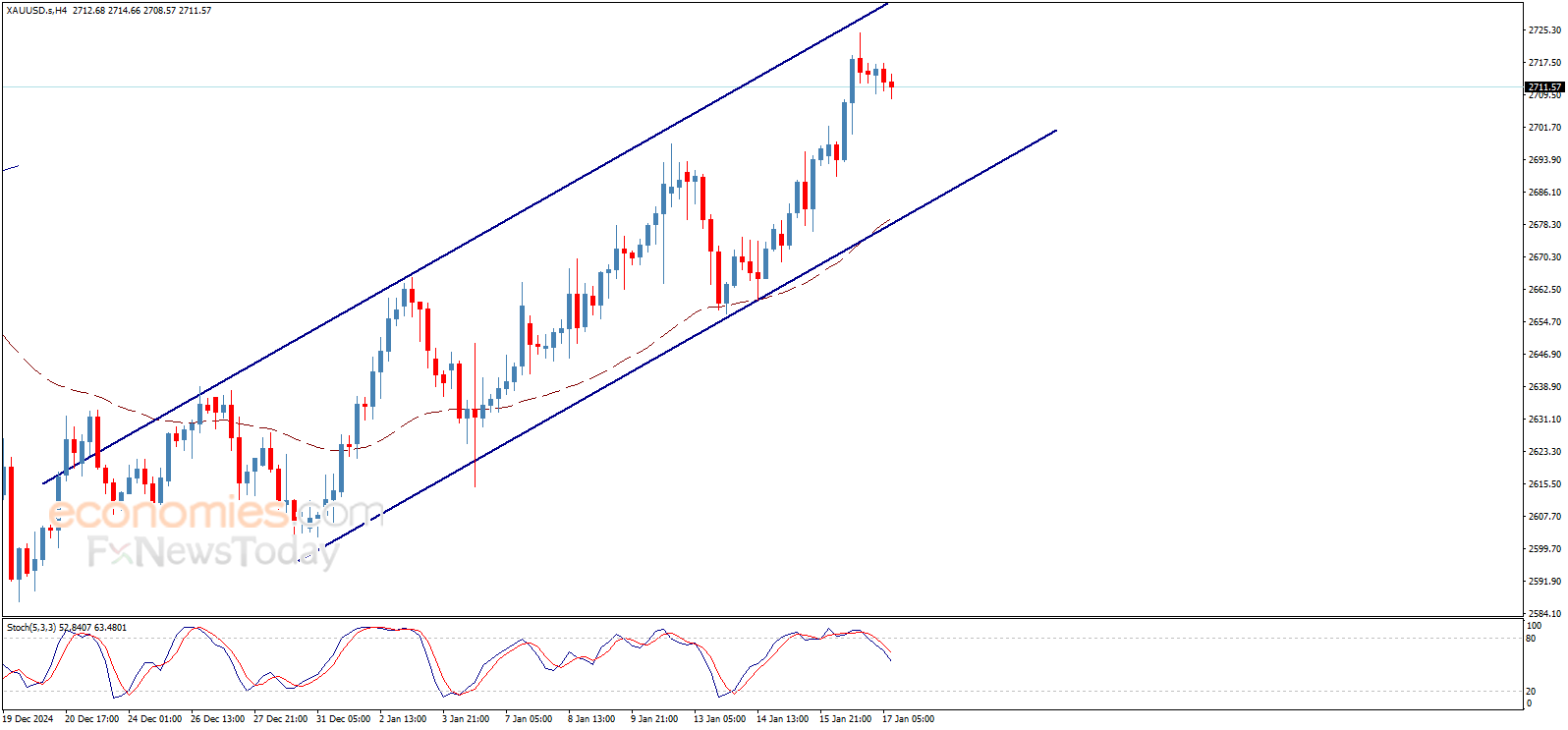Screen dimensions: 1568x730
Task: Click the 2631.10 price axis label
Action: coord(1544,420)
